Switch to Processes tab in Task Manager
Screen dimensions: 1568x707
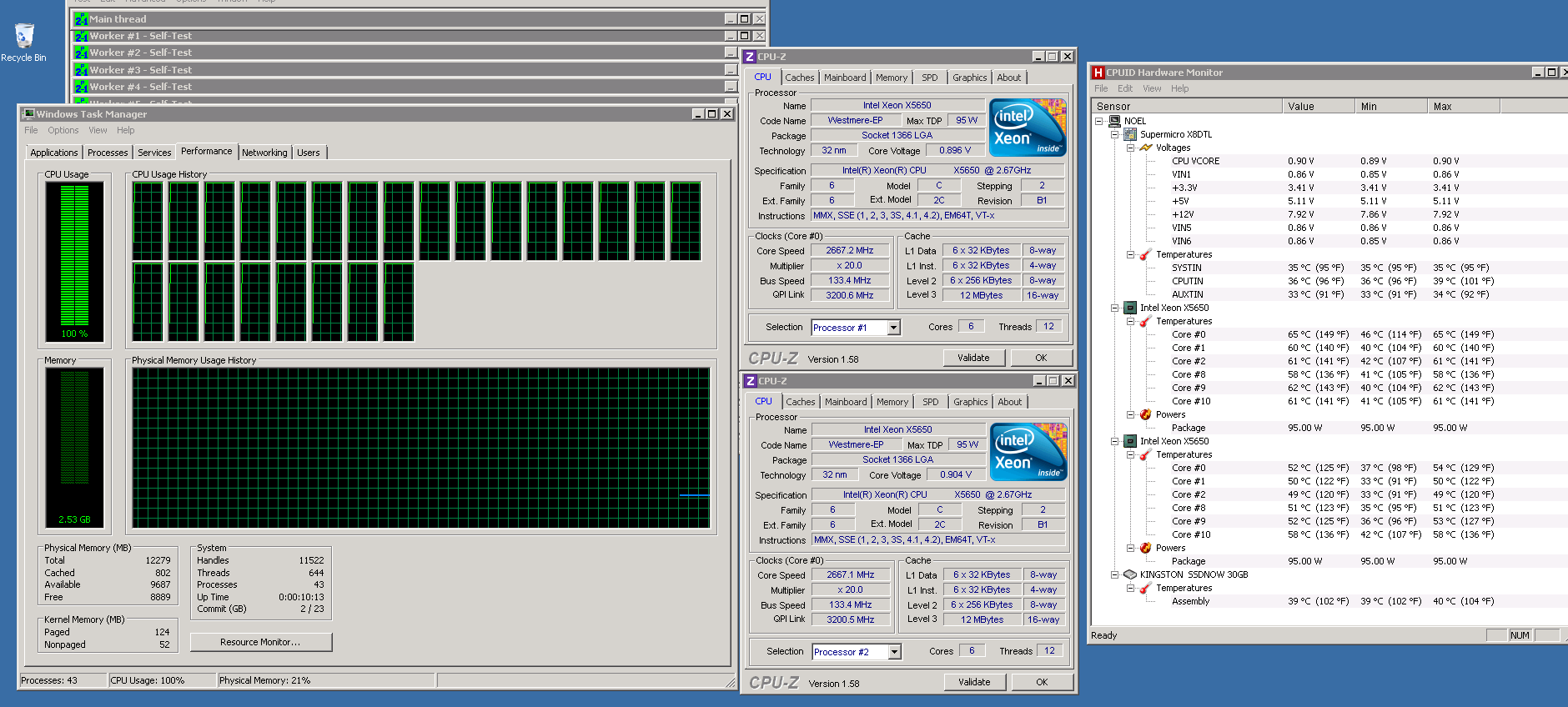(108, 153)
